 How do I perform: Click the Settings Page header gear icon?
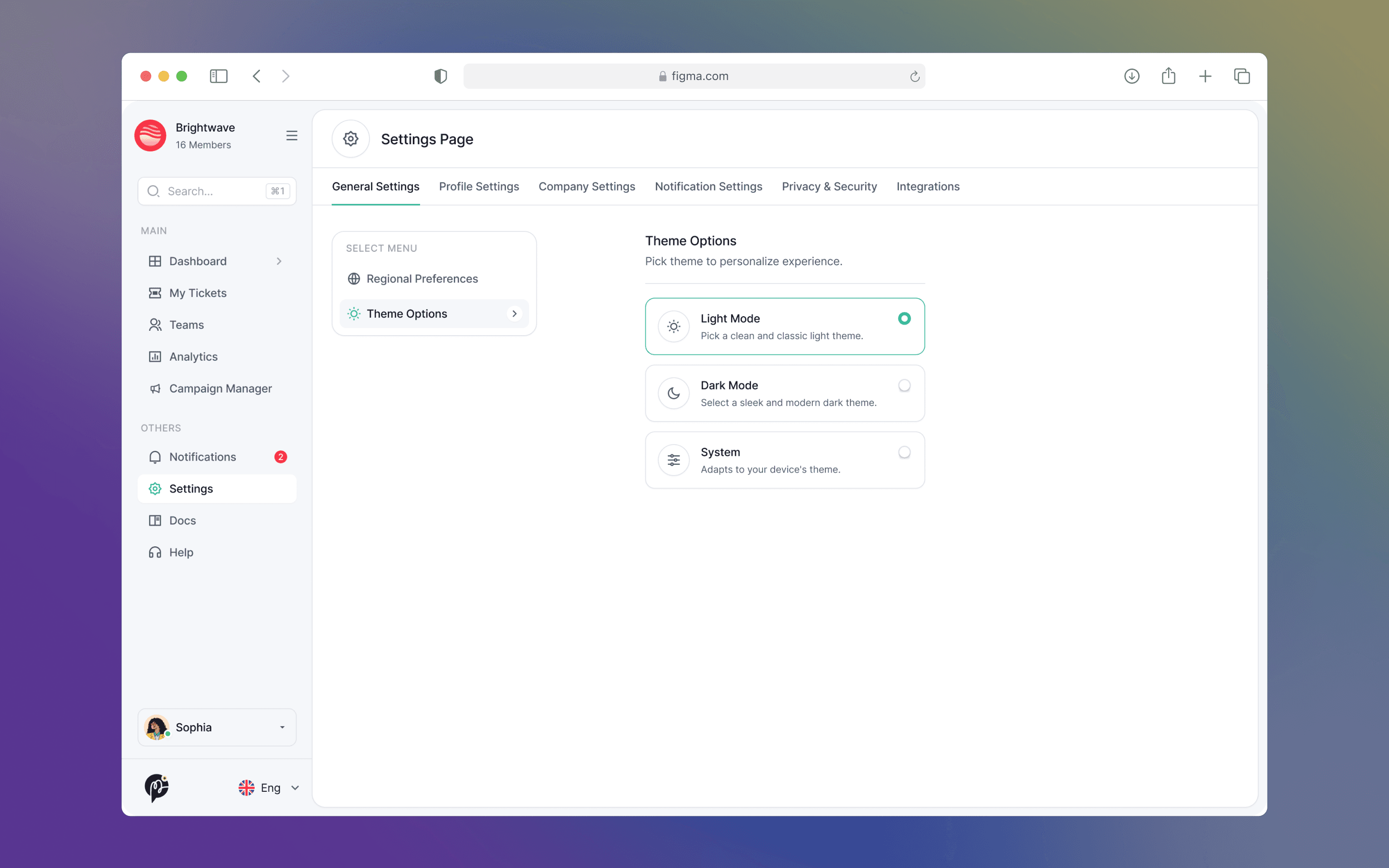[x=351, y=139]
